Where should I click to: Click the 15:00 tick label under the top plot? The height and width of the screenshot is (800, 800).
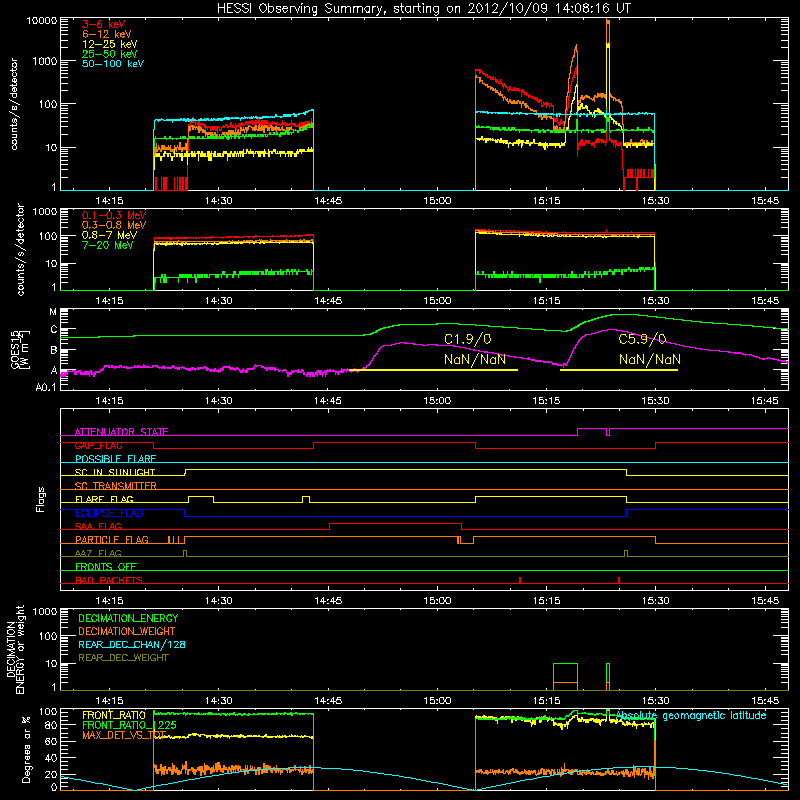[x=437, y=201]
